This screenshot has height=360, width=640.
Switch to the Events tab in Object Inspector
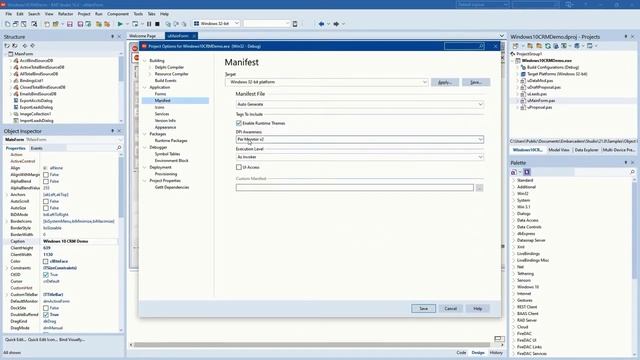click(37, 148)
